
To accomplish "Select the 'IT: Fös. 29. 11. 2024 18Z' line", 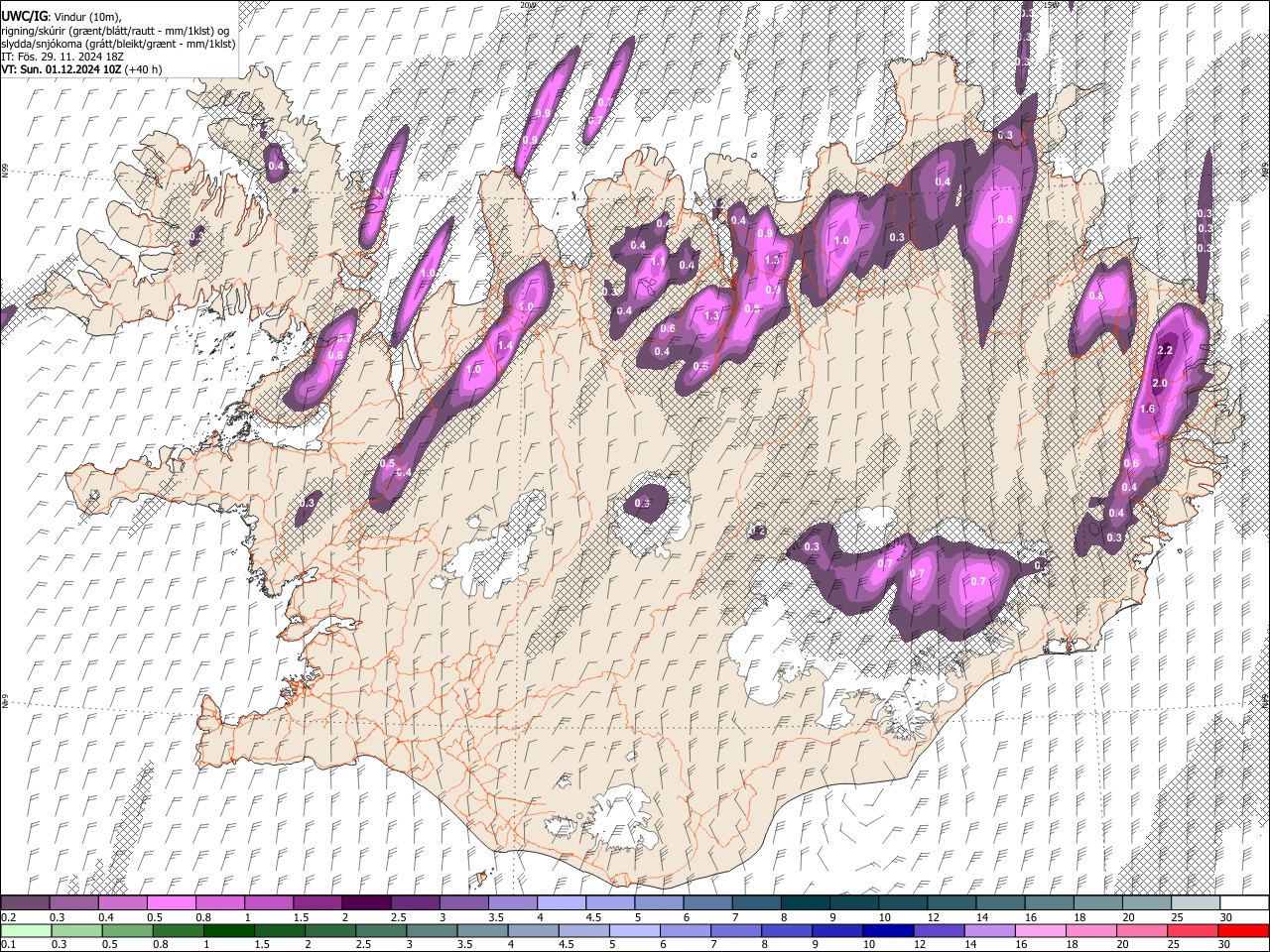I will [x=63, y=57].
